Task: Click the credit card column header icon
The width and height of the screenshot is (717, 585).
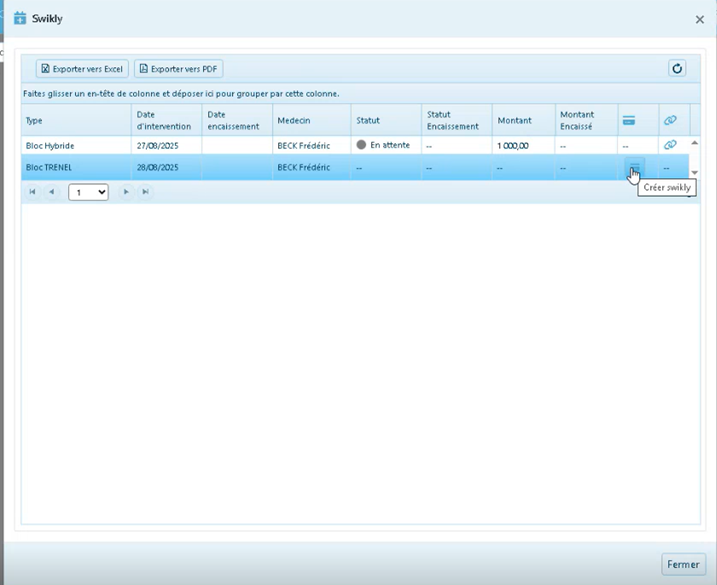Action: [x=629, y=120]
